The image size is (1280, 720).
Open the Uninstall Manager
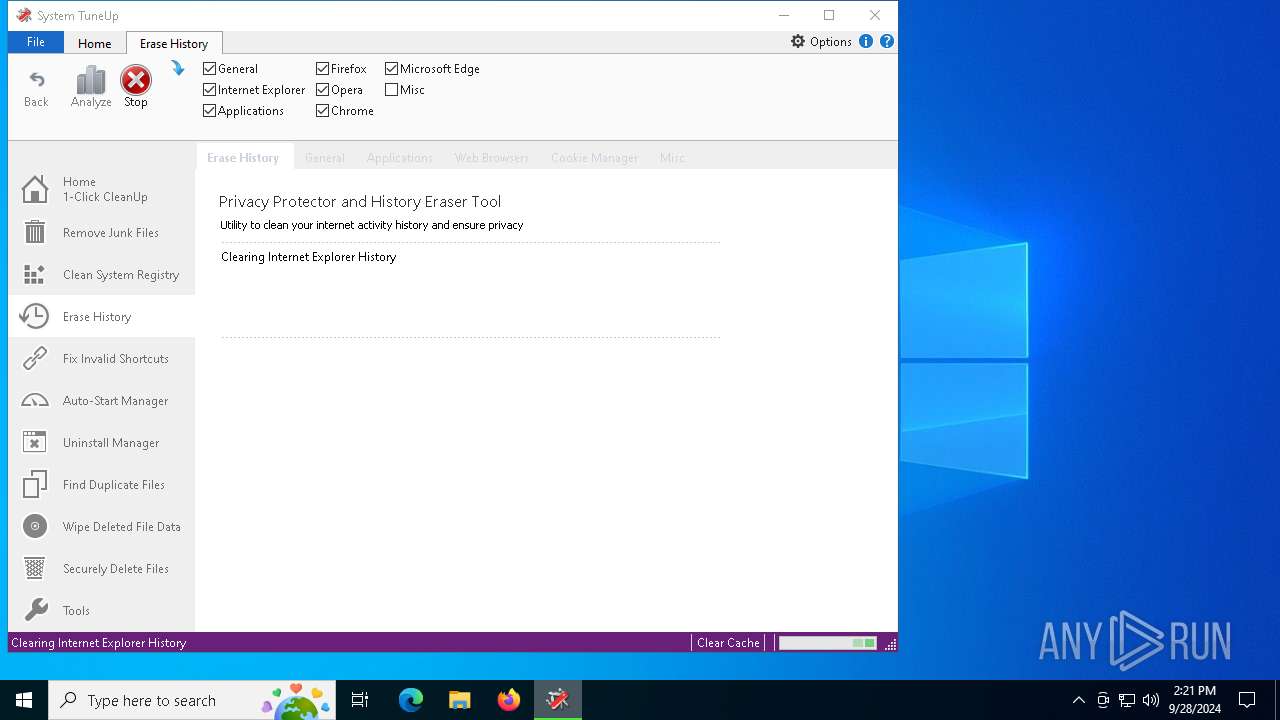click(101, 442)
